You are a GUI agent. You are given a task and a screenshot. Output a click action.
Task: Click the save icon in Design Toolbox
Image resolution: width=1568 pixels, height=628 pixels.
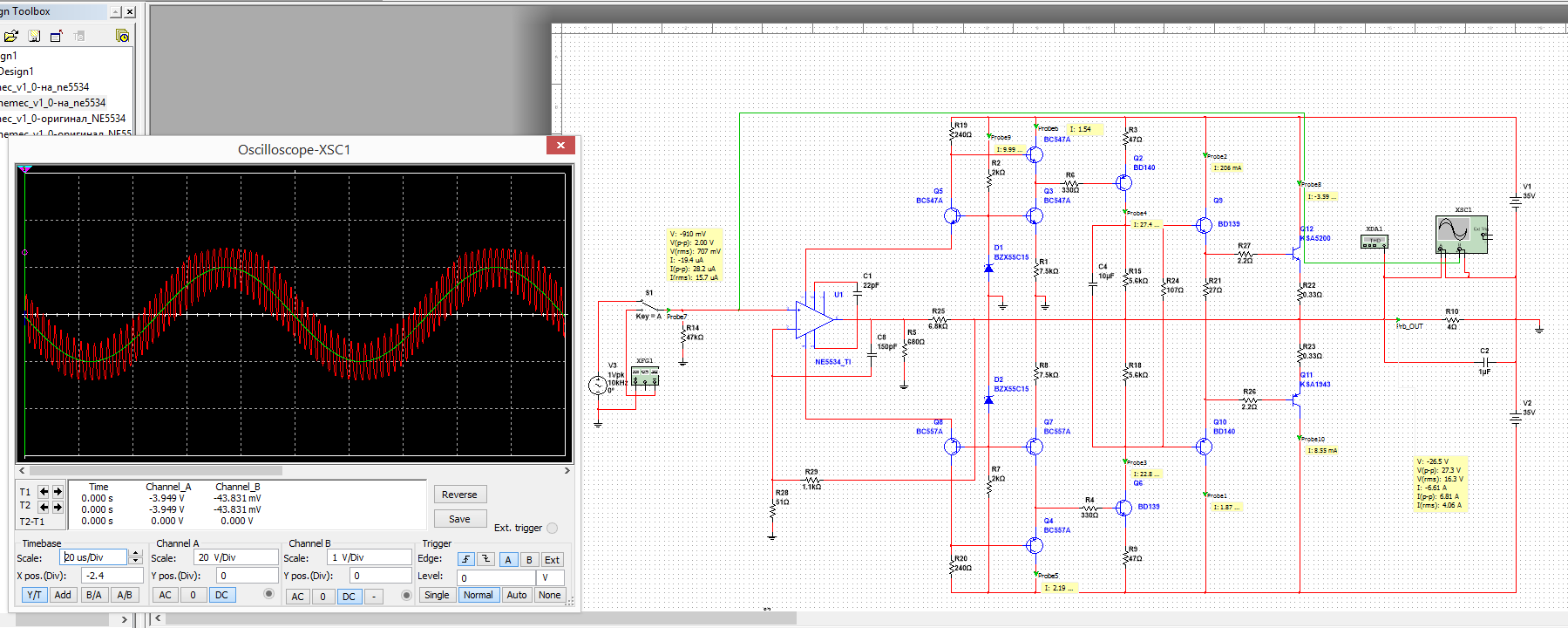click(34, 36)
